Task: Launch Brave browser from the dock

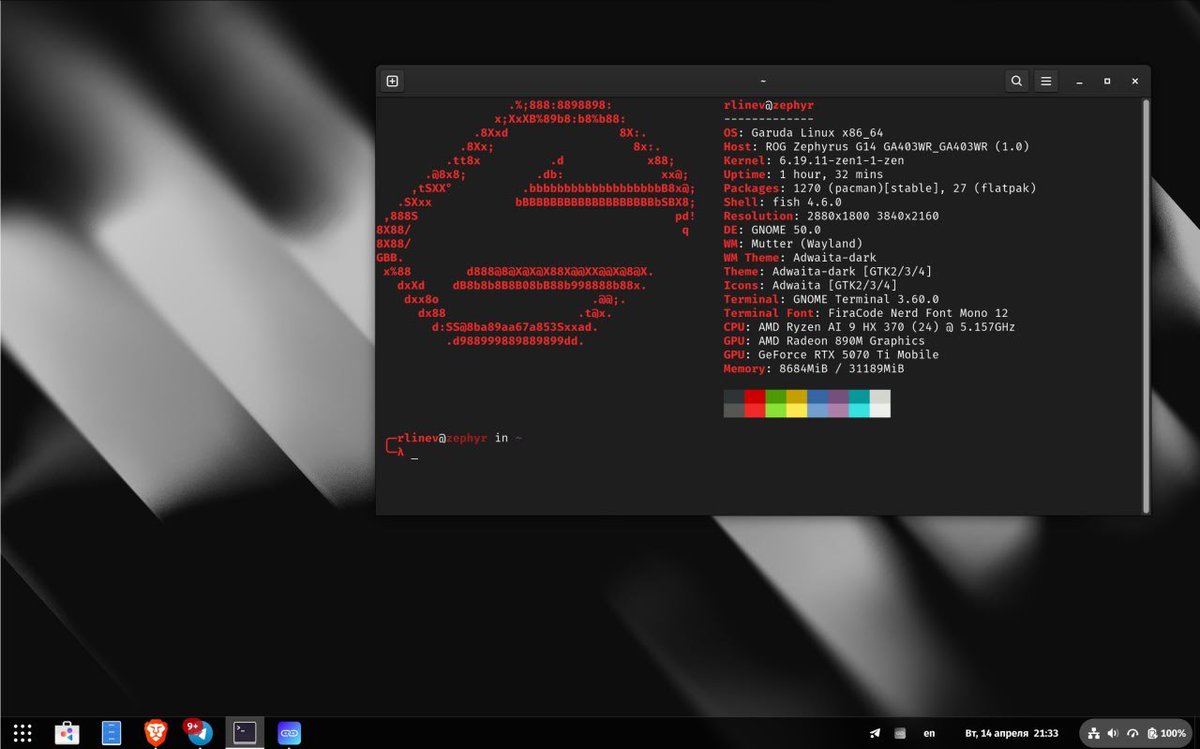Action: click(155, 733)
